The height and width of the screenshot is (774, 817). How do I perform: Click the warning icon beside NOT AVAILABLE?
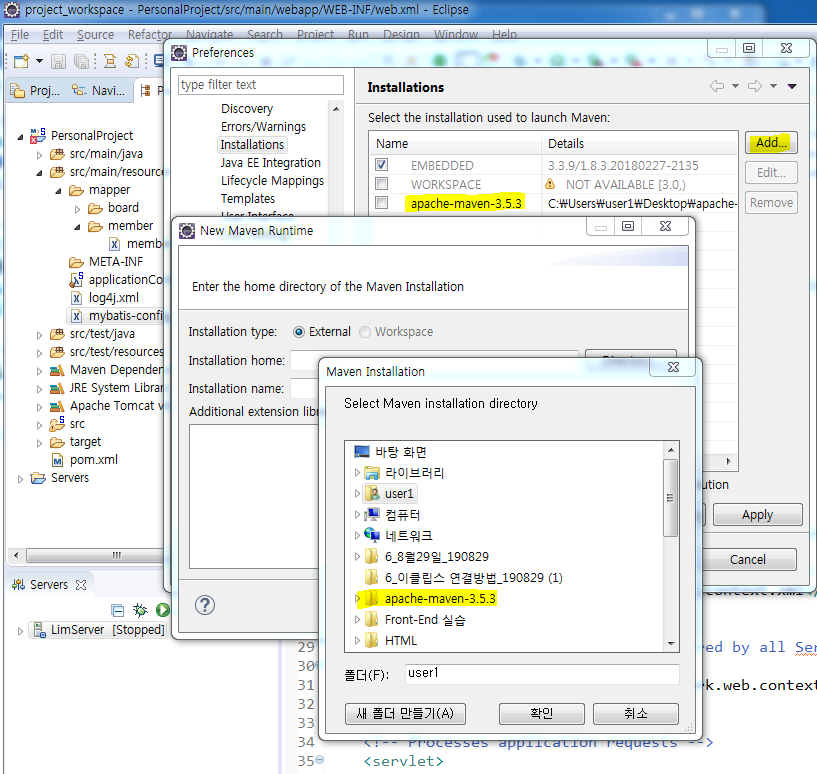pyautogui.click(x=550, y=184)
